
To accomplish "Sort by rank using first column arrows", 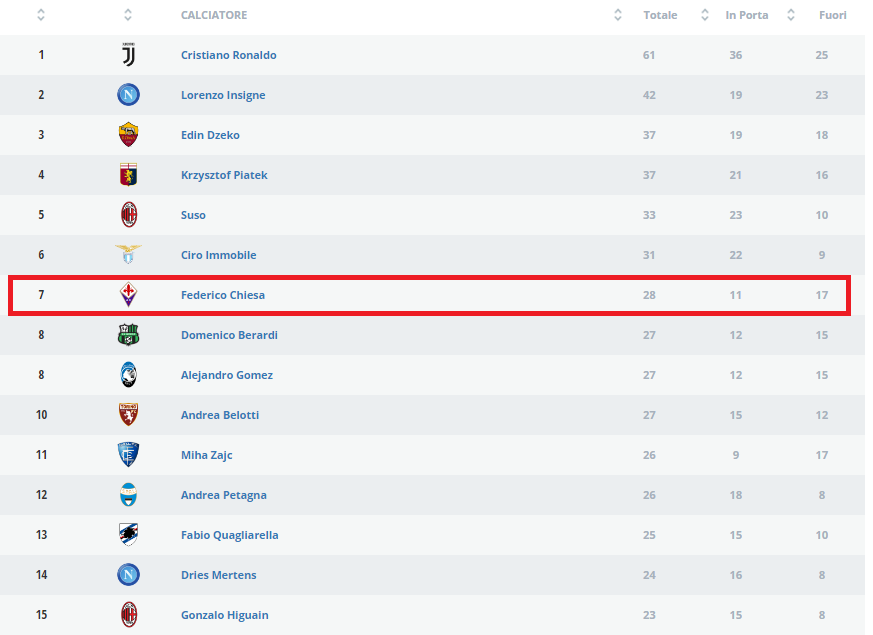I will [41, 15].
